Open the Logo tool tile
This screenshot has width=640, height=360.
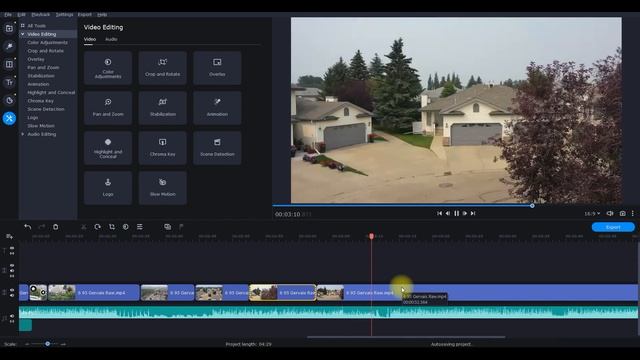click(108, 188)
